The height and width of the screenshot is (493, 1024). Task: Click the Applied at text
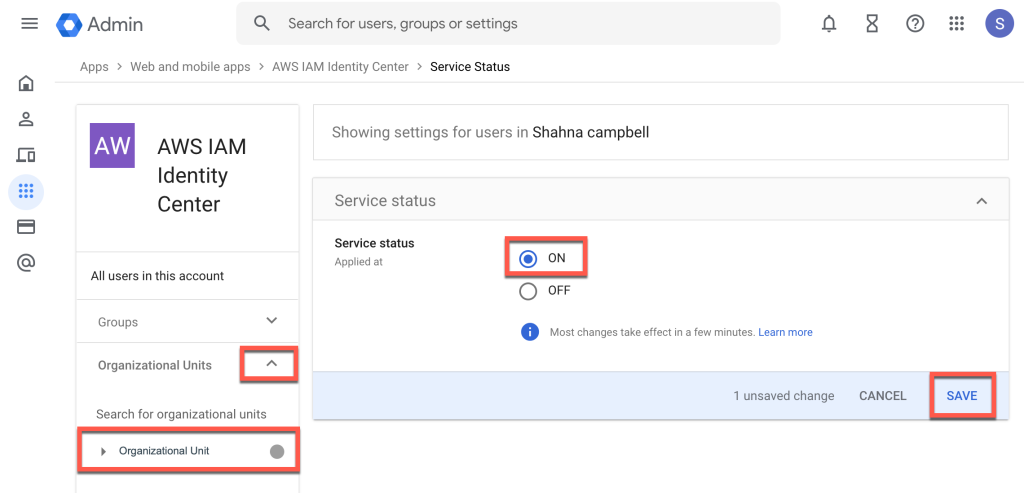coord(359,262)
